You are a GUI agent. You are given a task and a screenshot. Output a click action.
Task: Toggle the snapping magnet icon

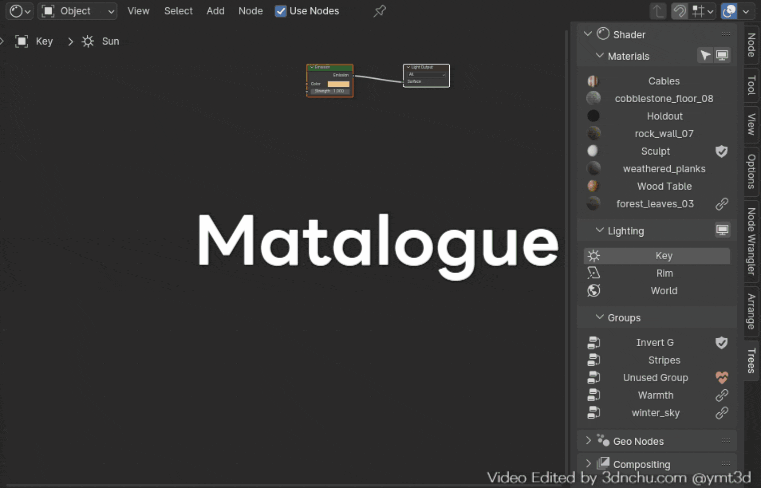(680, 11)
